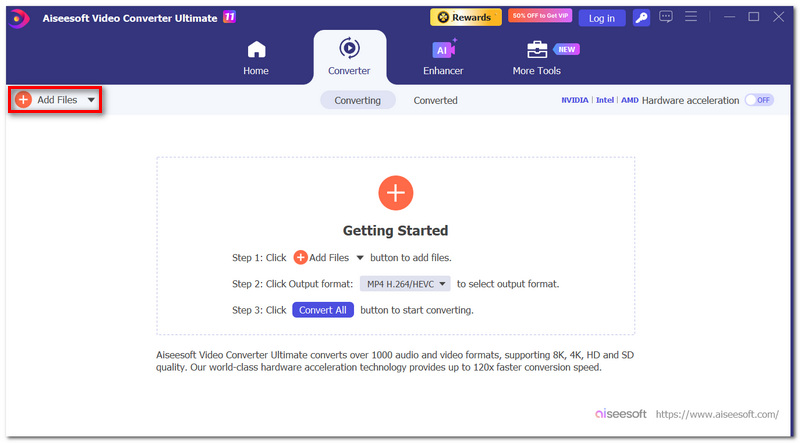Click the Convert All button
Image resolution: width=800 pixels, height=443 pixels.
[x=323, y=310]
